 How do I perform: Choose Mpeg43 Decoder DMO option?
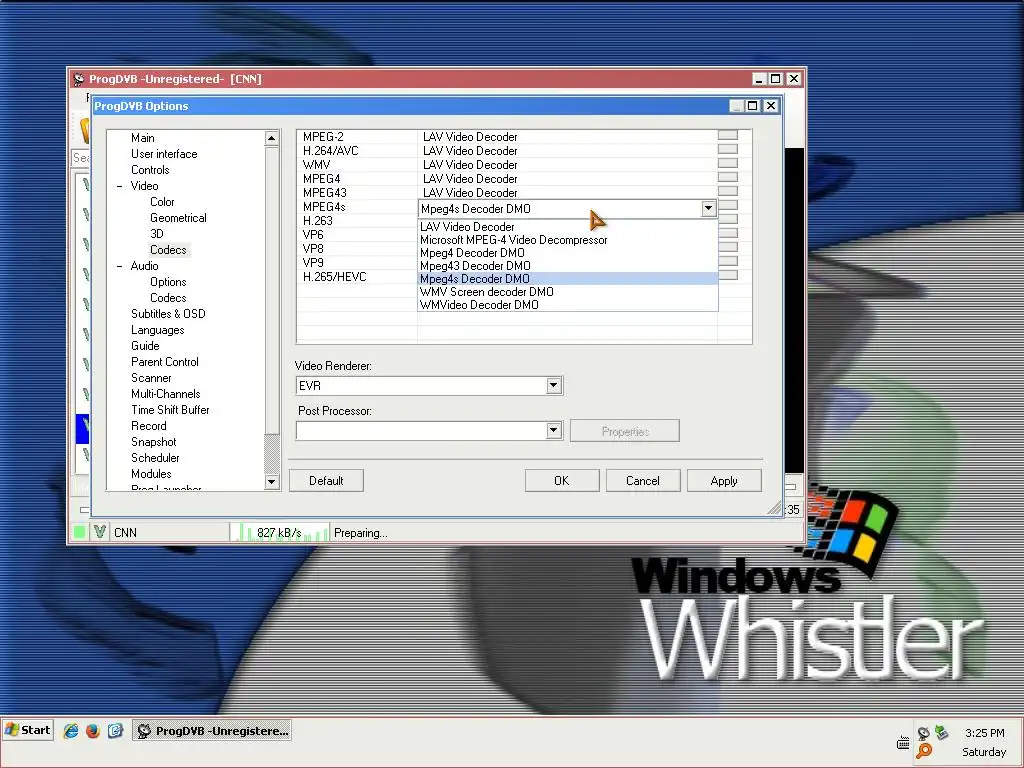click(568, 266)
